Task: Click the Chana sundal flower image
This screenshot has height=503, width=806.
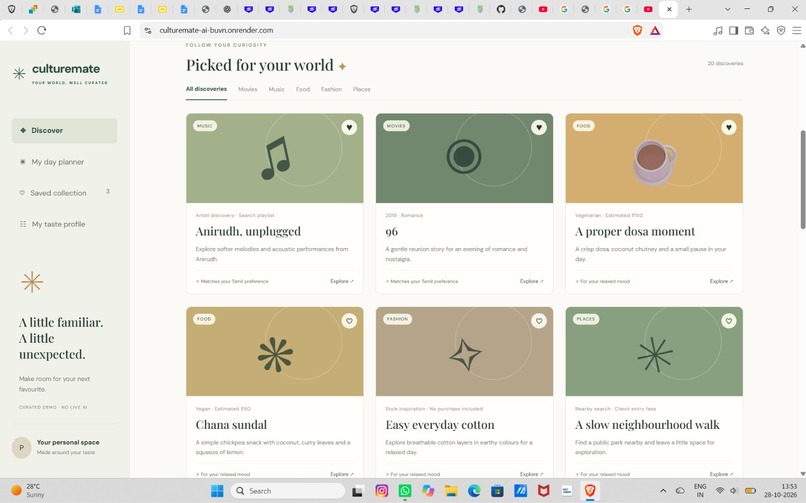Action: [274, 351]
